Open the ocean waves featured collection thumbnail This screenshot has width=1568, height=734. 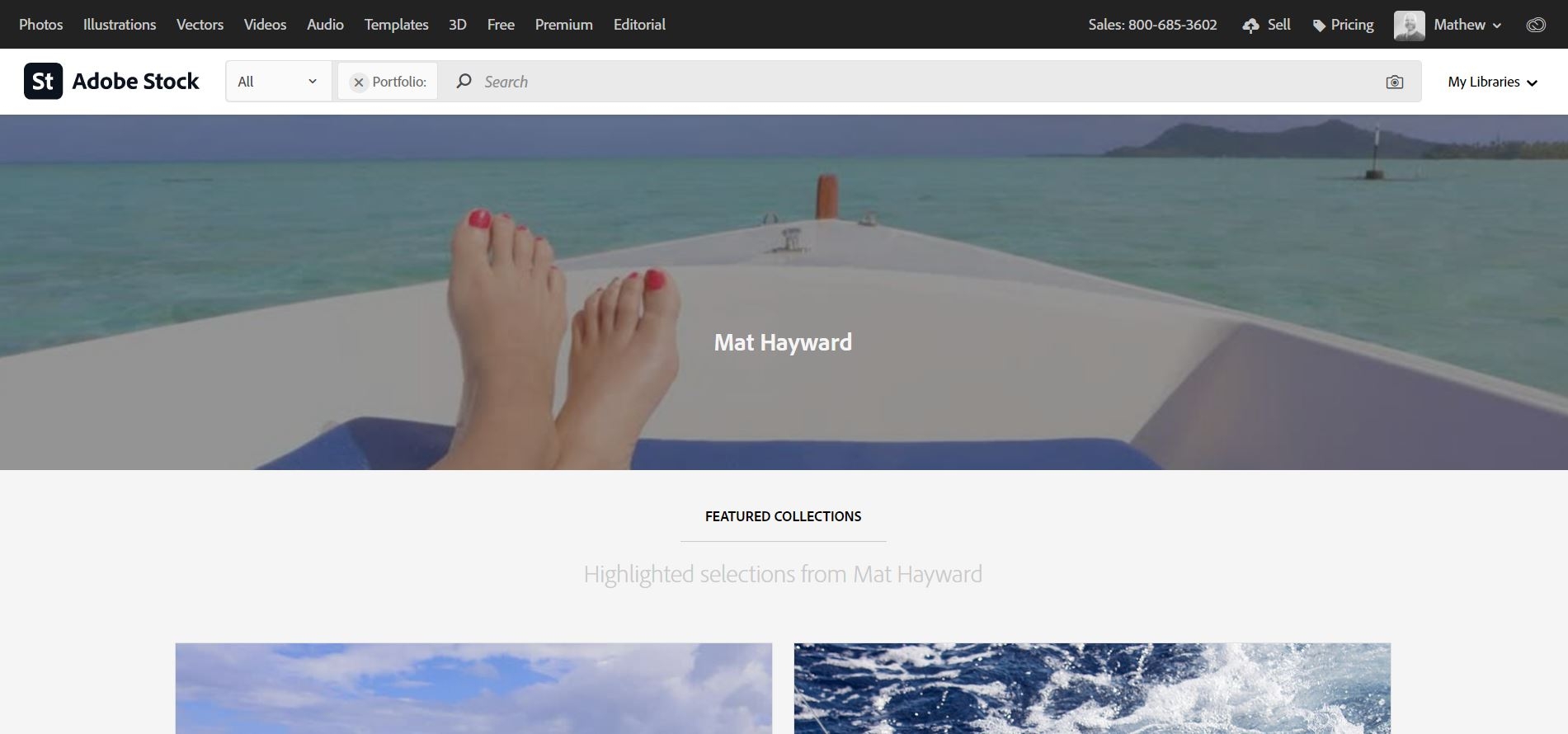(x=1092, y=689)
